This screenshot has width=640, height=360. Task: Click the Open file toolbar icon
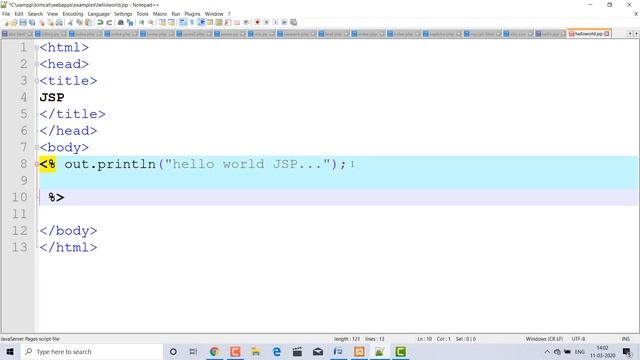pos(14,22)
